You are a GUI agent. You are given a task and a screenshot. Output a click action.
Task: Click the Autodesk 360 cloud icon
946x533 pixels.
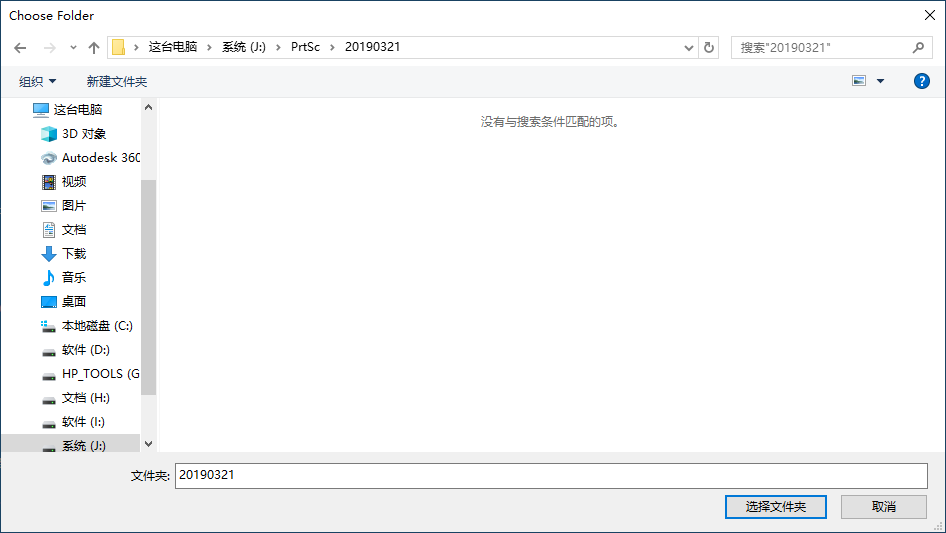coord(49,158)
